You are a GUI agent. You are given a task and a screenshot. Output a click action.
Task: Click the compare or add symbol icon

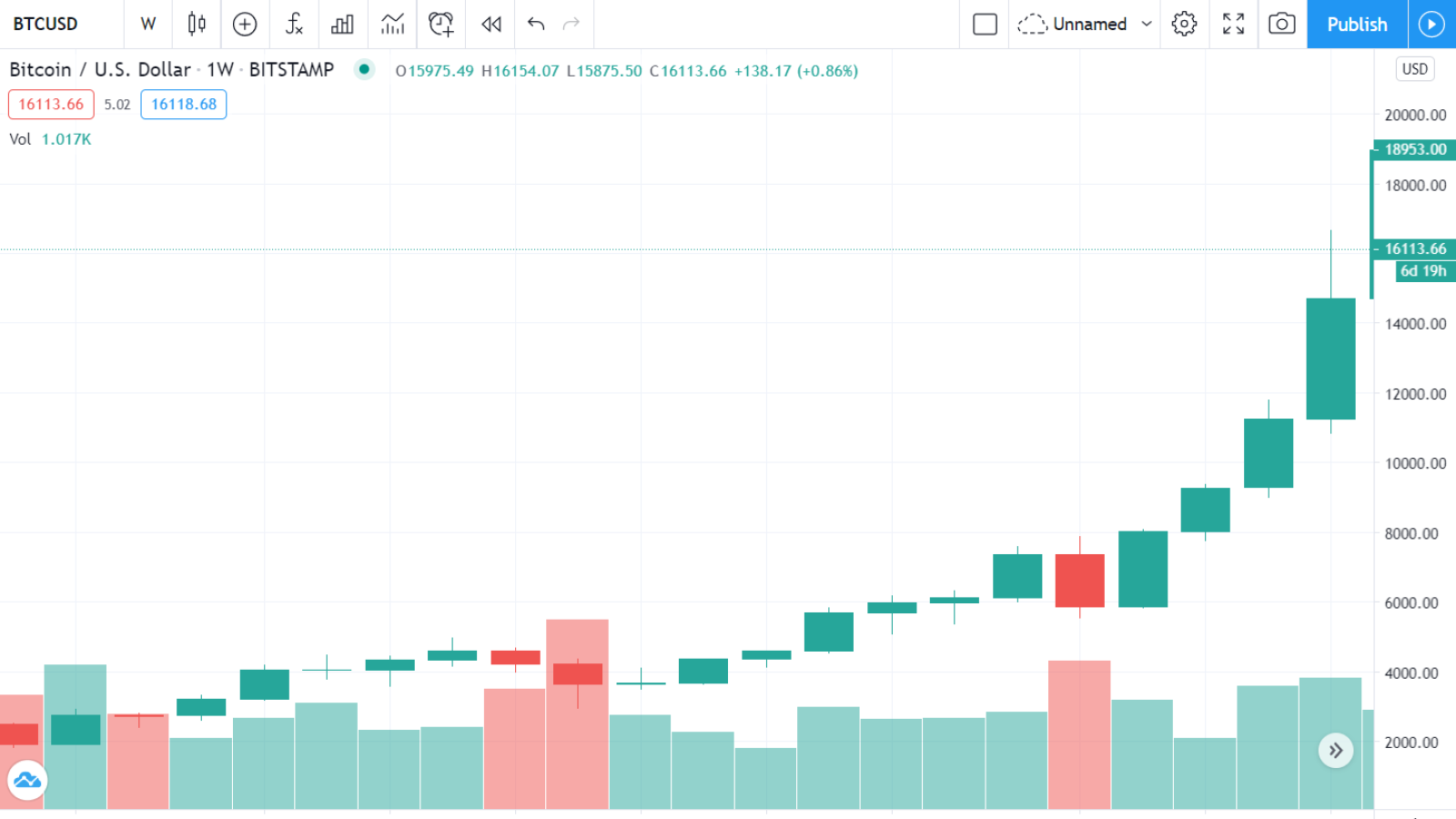(x=245, y=24)
